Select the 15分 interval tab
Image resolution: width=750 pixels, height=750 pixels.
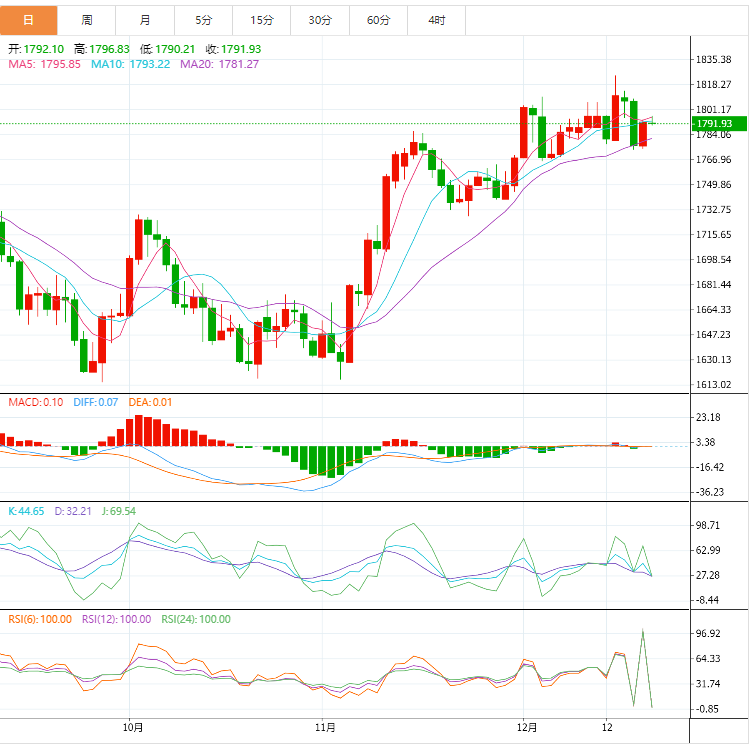click(x=262, y=20)
